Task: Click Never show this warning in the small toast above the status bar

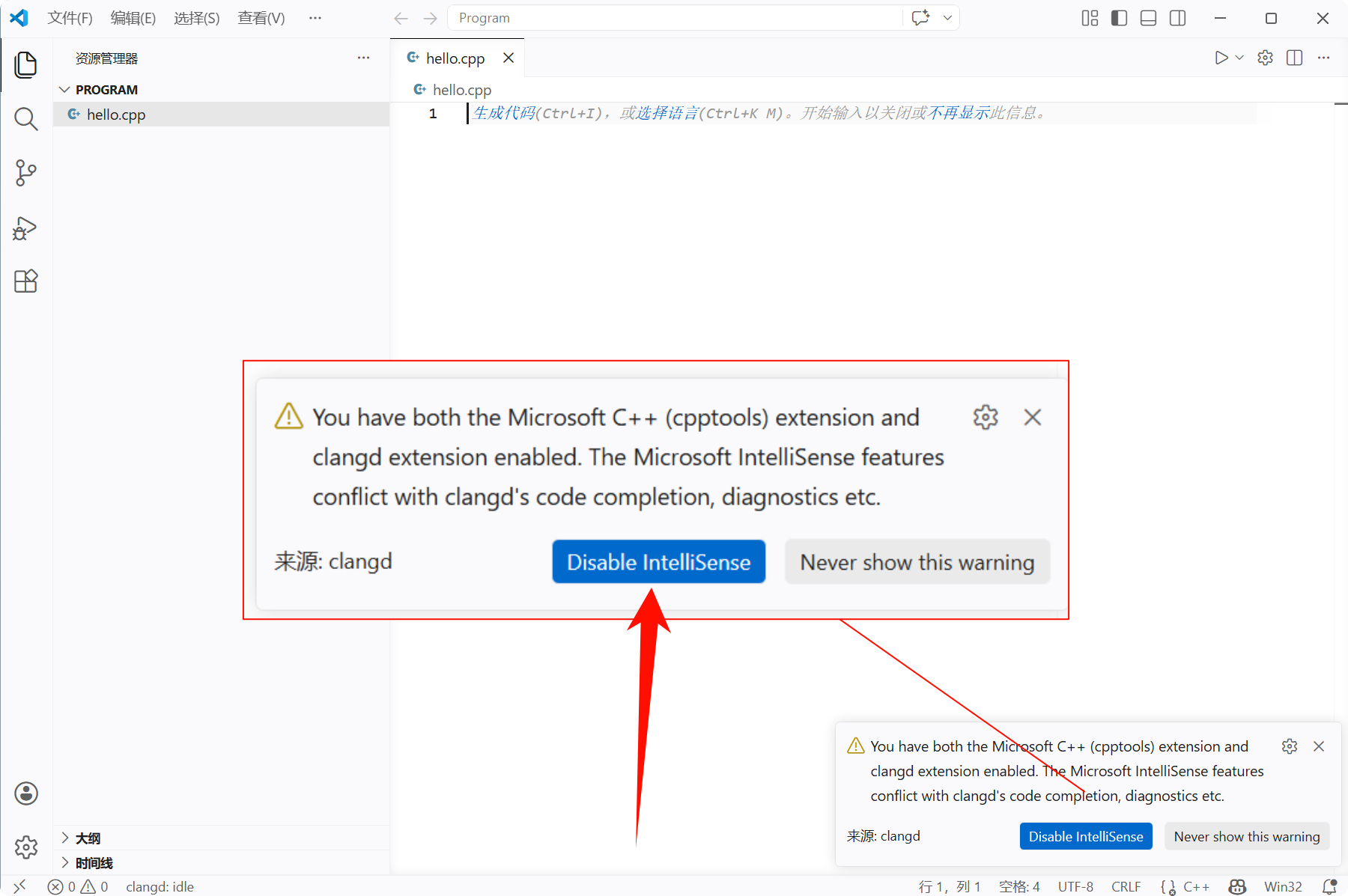Action: pos(1247,836)
